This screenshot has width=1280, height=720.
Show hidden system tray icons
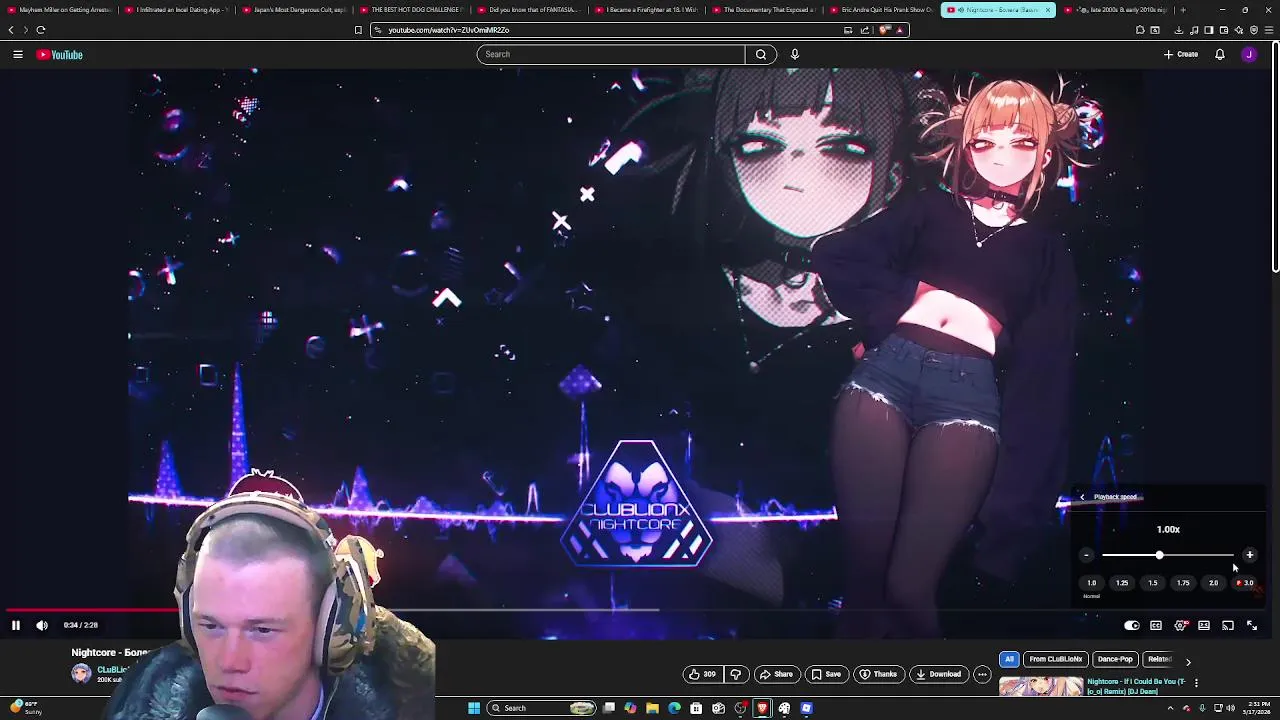[1170, 708]
